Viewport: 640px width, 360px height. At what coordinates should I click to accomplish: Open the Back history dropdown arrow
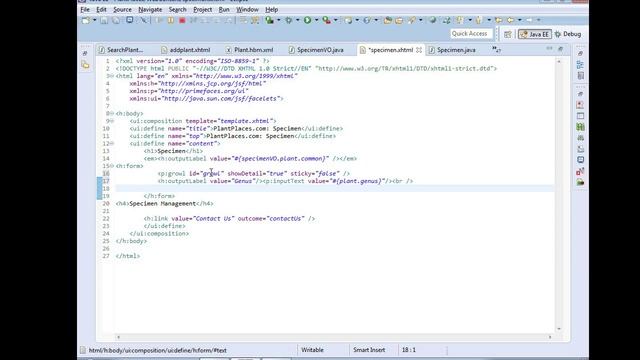point(519,20)
